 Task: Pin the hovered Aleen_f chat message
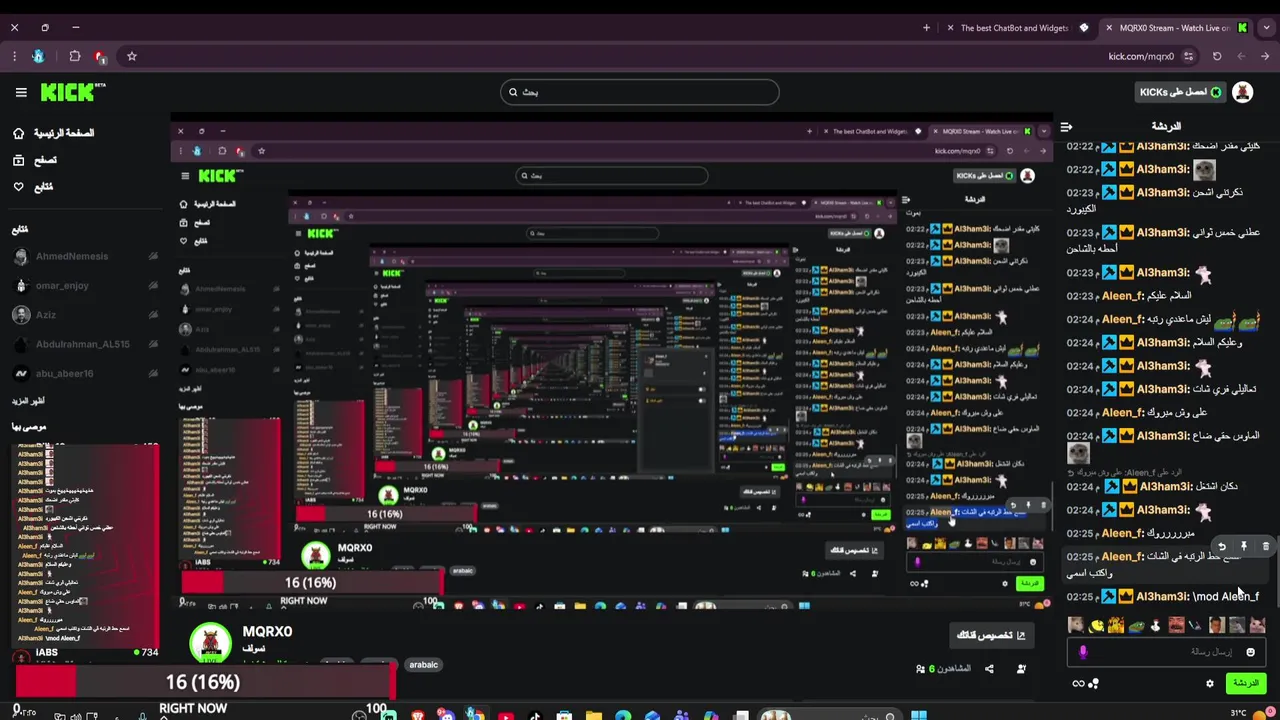1244,547
